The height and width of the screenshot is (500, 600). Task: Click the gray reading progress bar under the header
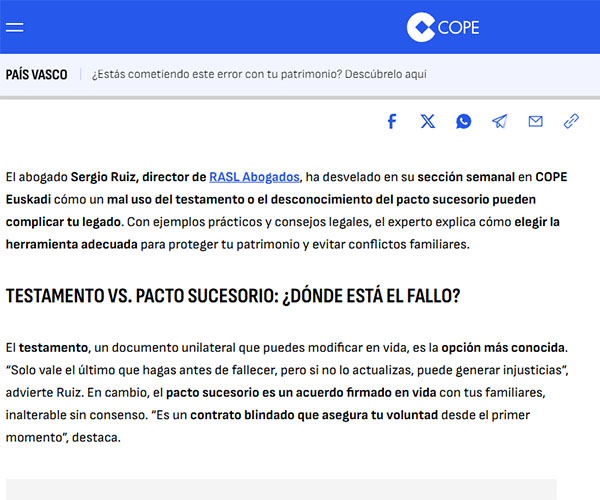tap(300, 97)
